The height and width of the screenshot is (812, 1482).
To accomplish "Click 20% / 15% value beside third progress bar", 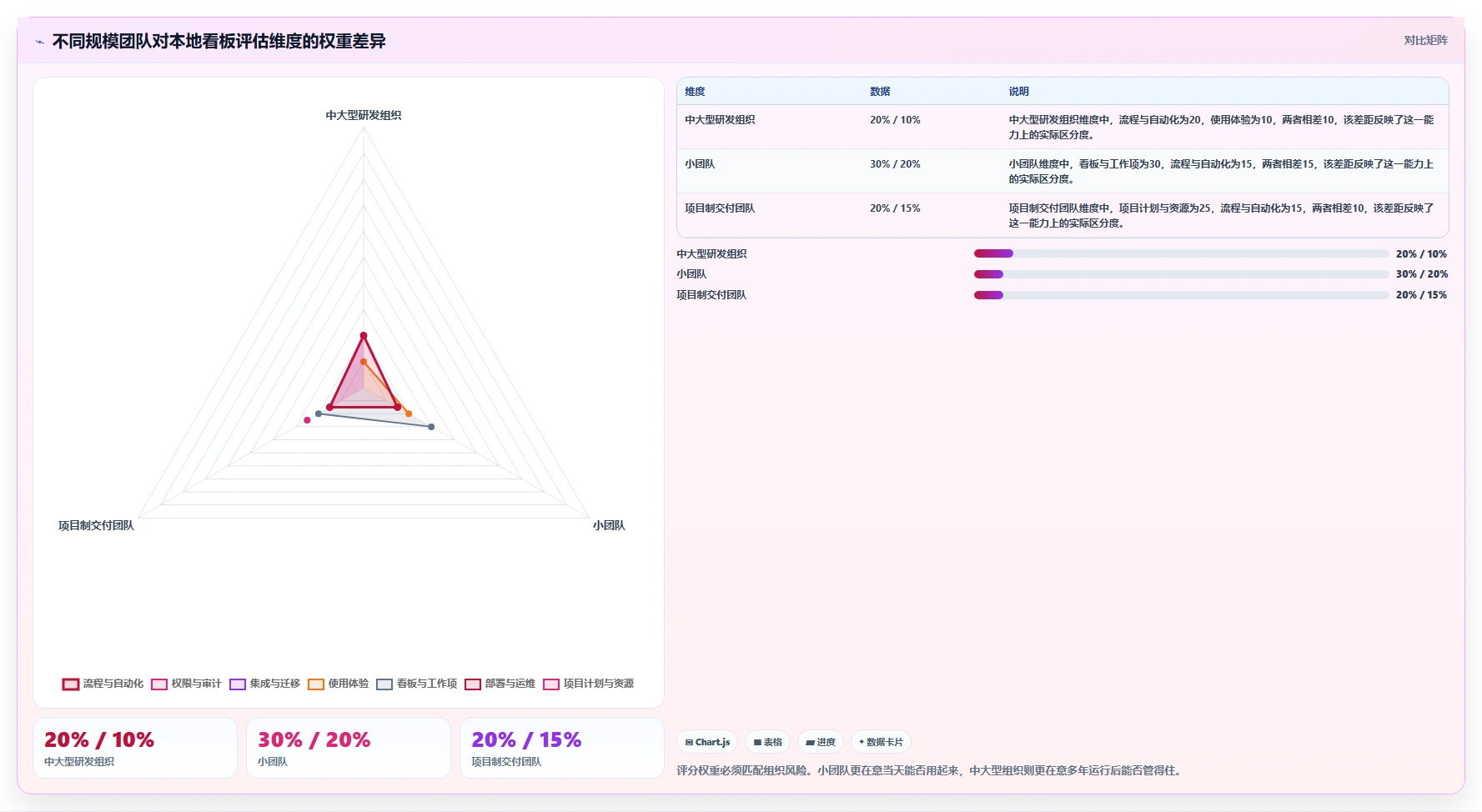I will pyautogui.click(x=1421, y=295).
